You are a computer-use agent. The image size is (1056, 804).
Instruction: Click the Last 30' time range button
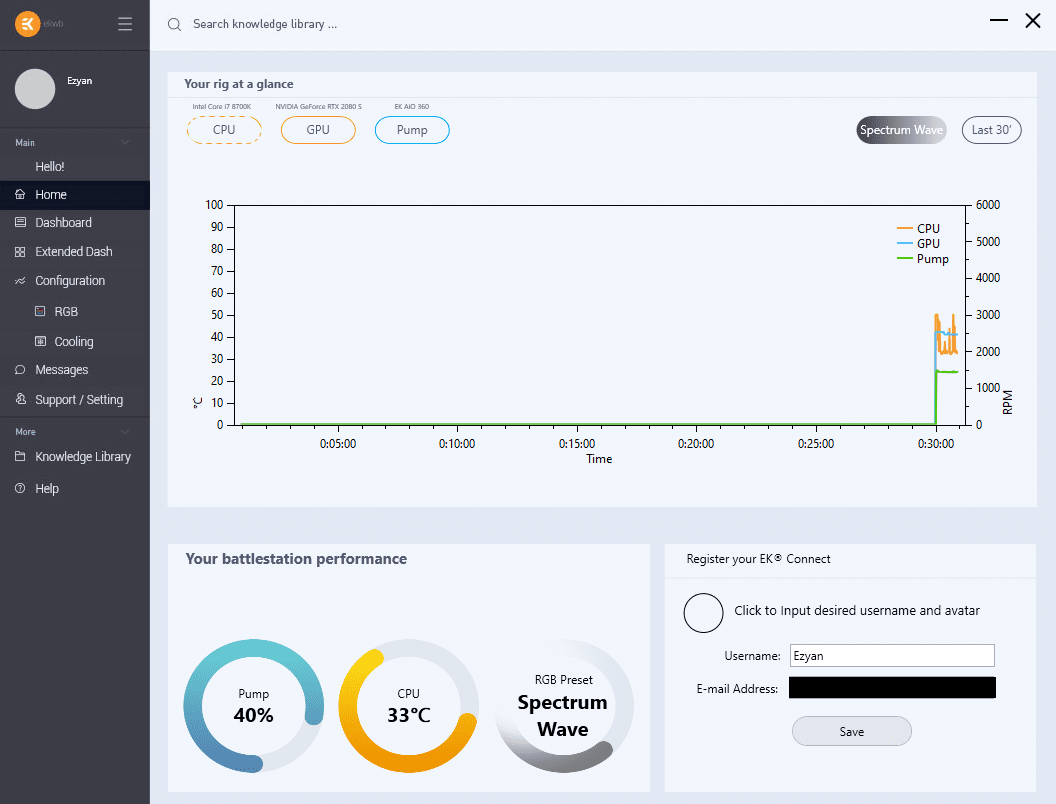pos(991,130)
